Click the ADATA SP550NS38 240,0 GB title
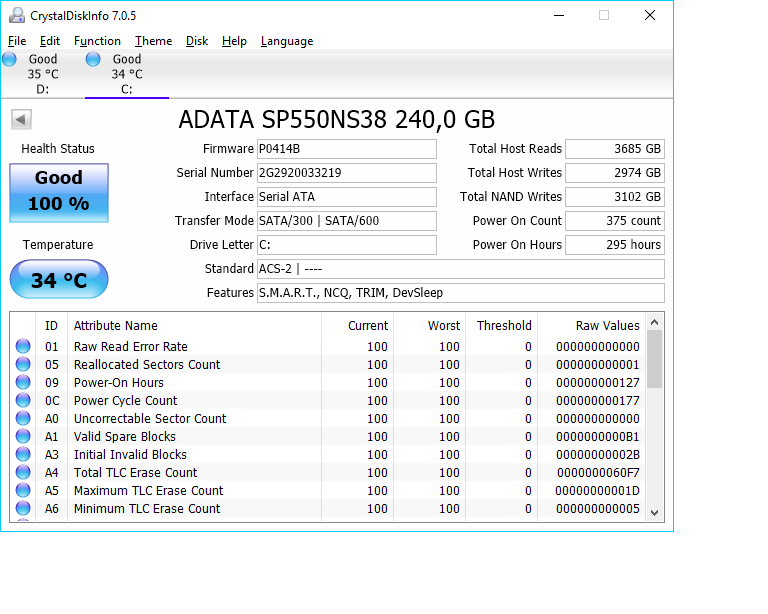The image size is (768, 614). 337,119
